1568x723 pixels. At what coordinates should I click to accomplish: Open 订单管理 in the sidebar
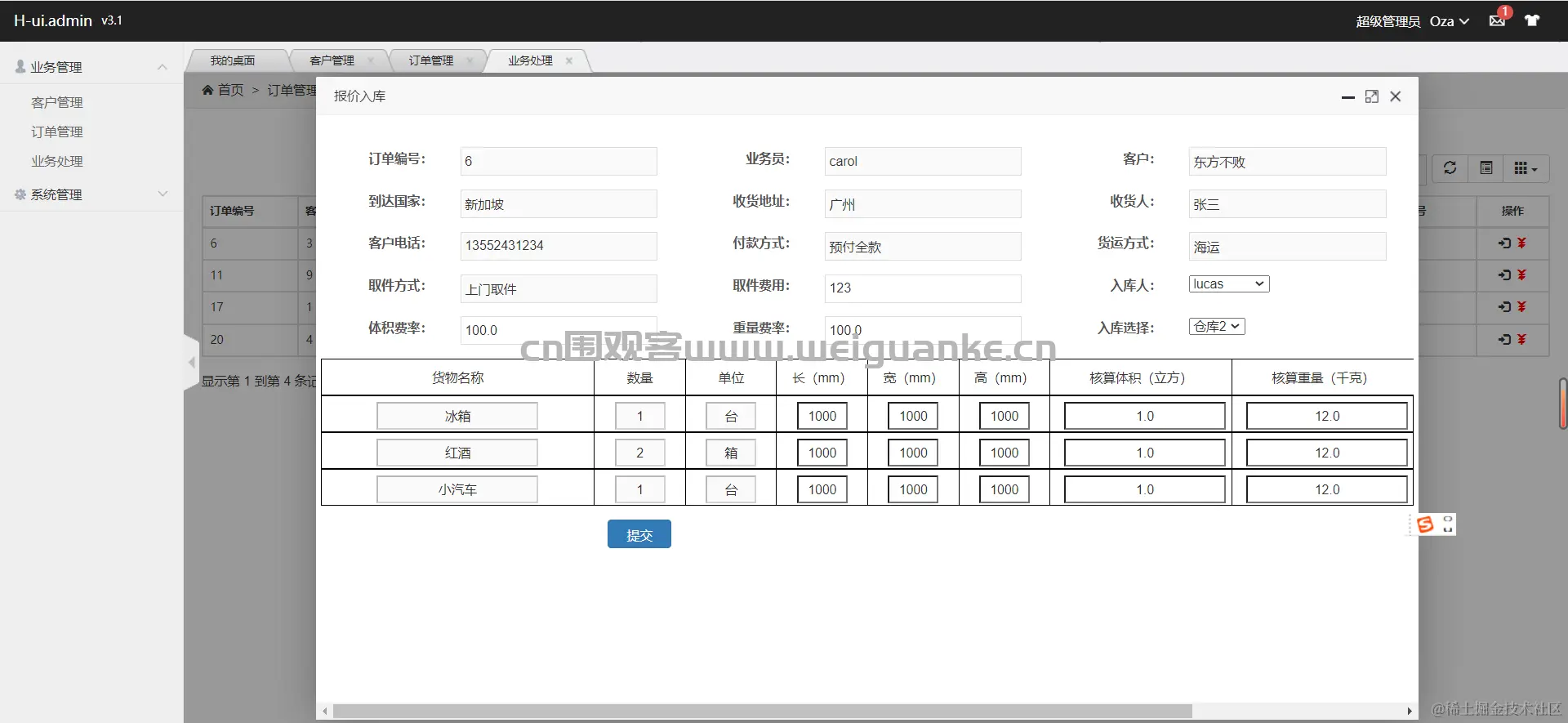pos(57,132)
